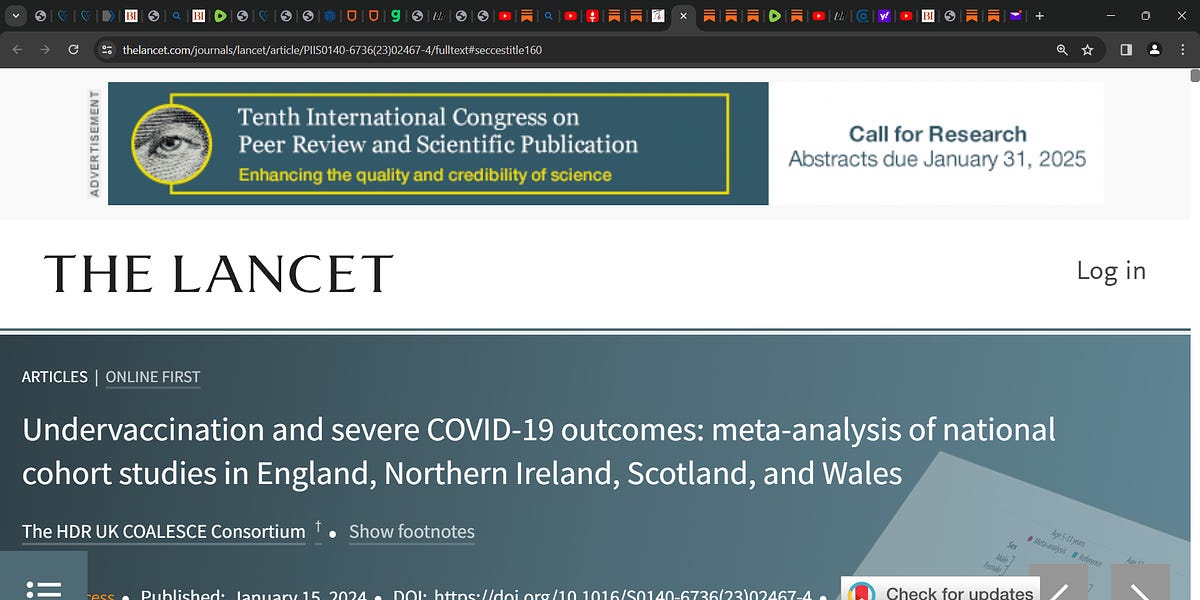Open The HDR UK COALESCE Consortium link

click(x=164, y=531)
